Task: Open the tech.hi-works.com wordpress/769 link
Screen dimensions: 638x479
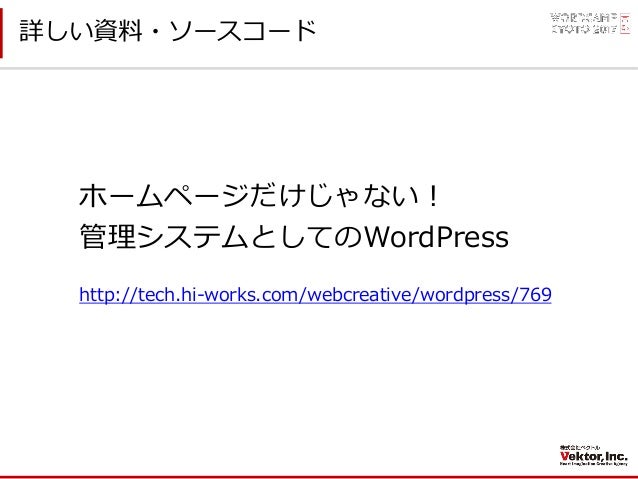Action: tap(315, 295)
